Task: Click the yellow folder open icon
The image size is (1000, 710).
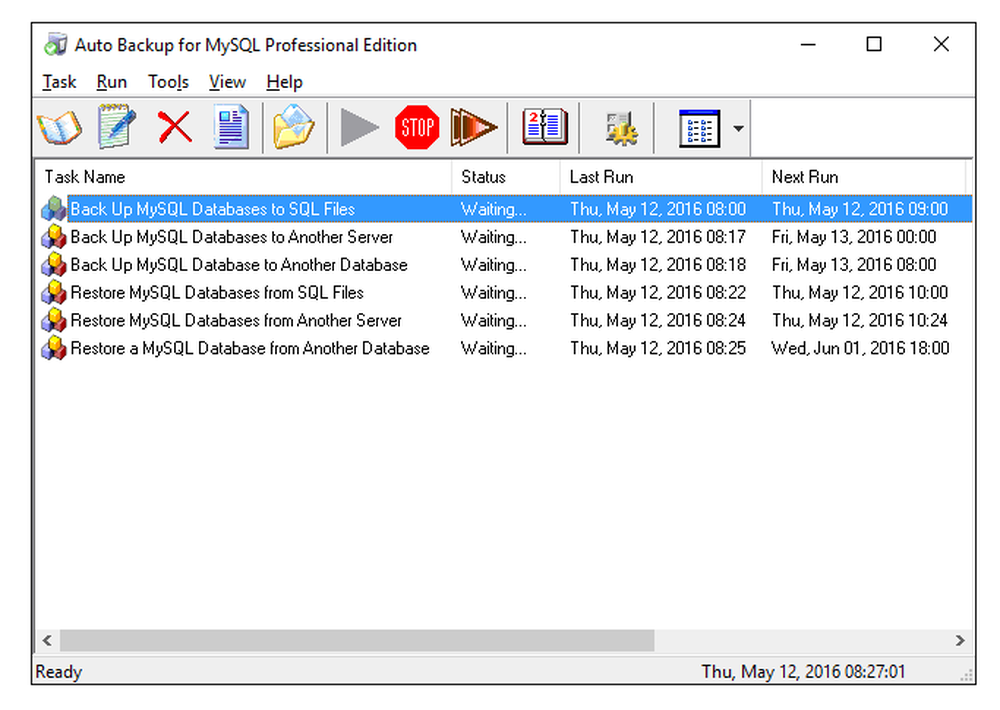Action: [x=293, y=127]
